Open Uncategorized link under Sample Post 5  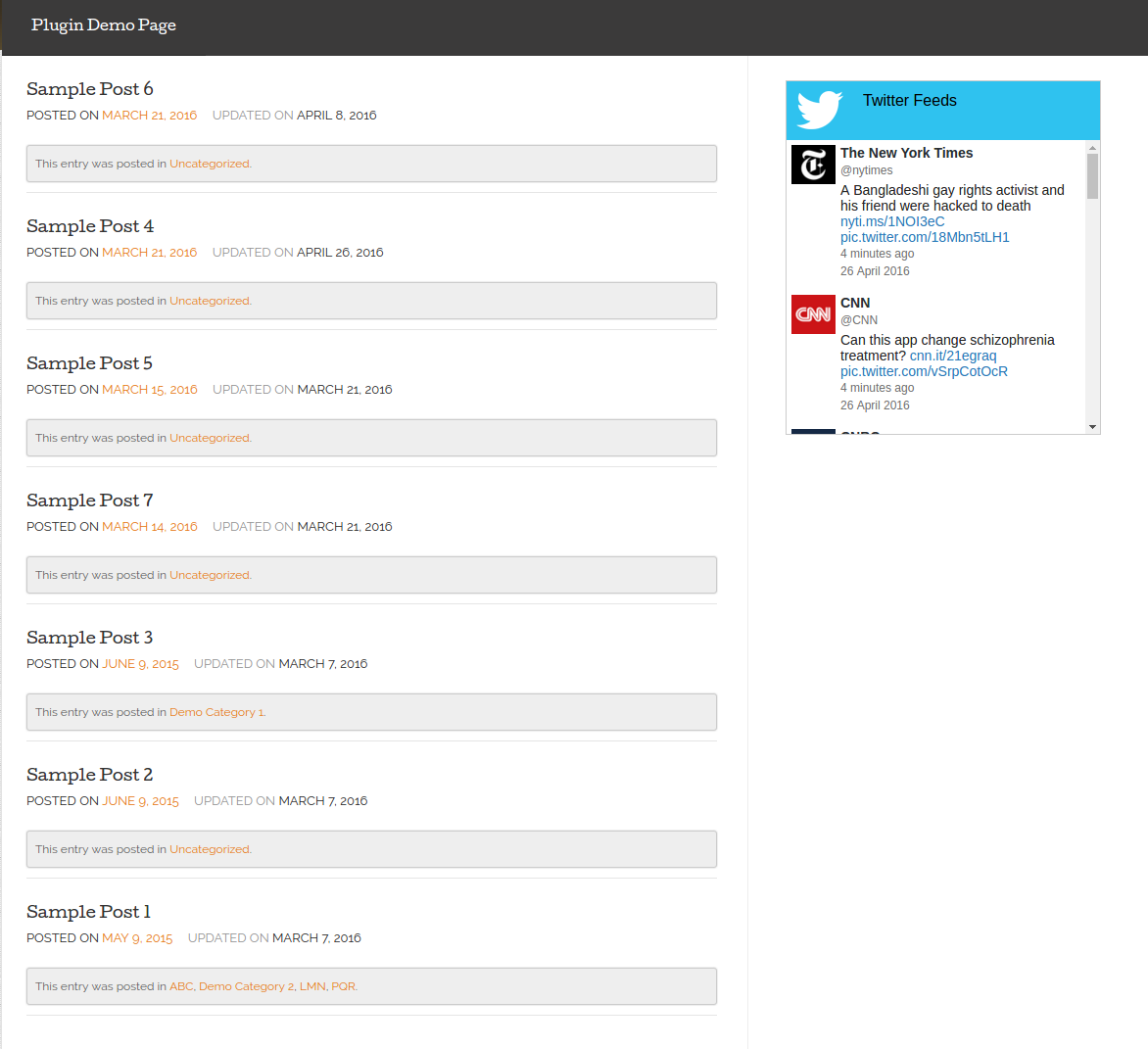[210, 438]
